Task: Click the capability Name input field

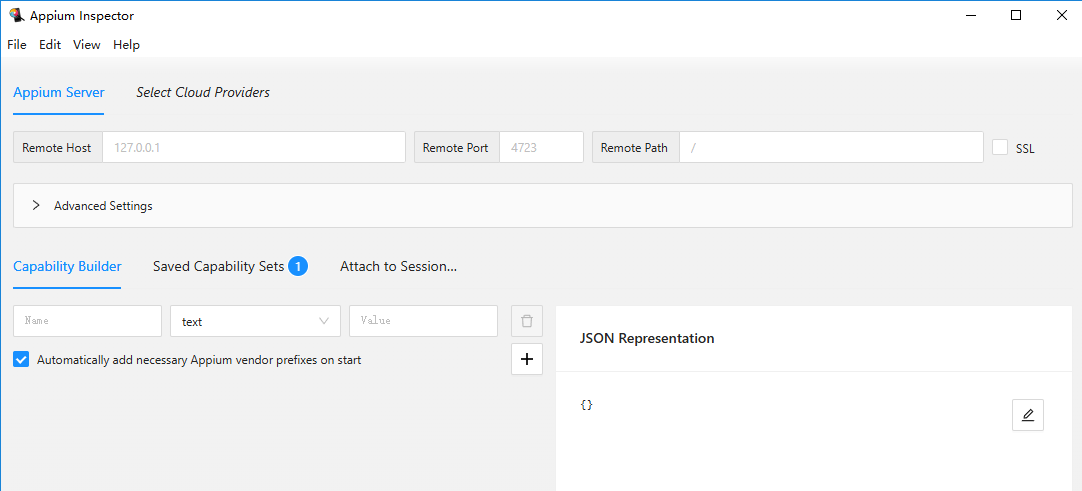Action: click(x=88, y=321)
